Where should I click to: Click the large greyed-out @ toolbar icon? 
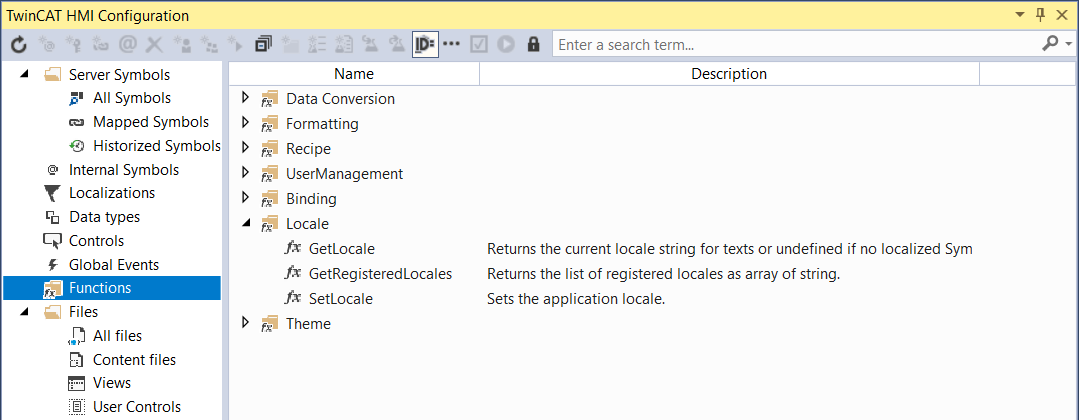[x=128, y=45]
